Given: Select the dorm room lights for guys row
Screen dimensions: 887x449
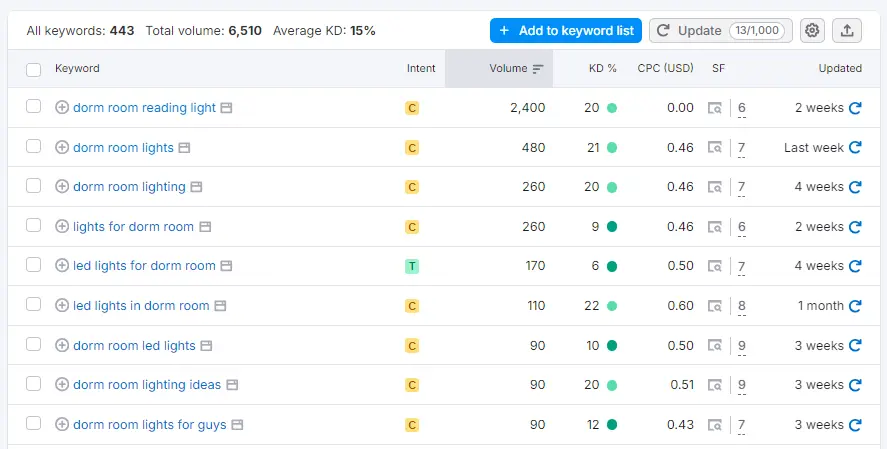Looking at the screenshot, I should tap(34, 424).
